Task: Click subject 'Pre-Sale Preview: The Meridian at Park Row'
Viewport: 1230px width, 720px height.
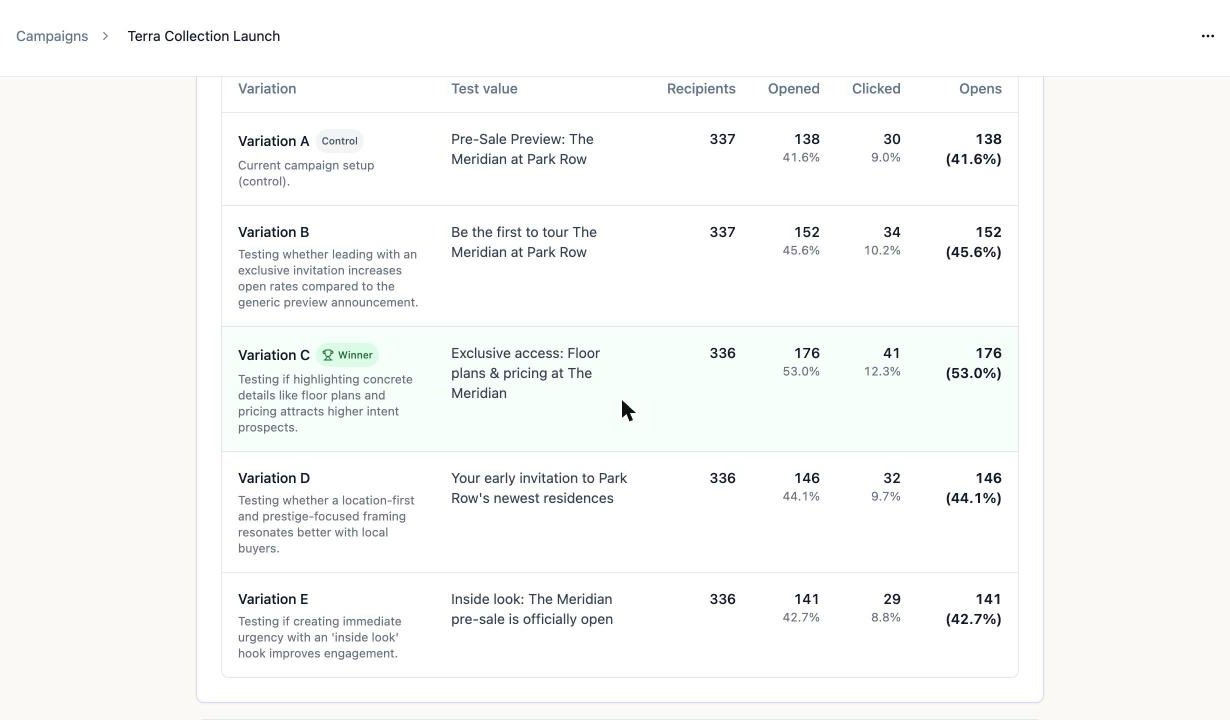Action: click(522, 149)
